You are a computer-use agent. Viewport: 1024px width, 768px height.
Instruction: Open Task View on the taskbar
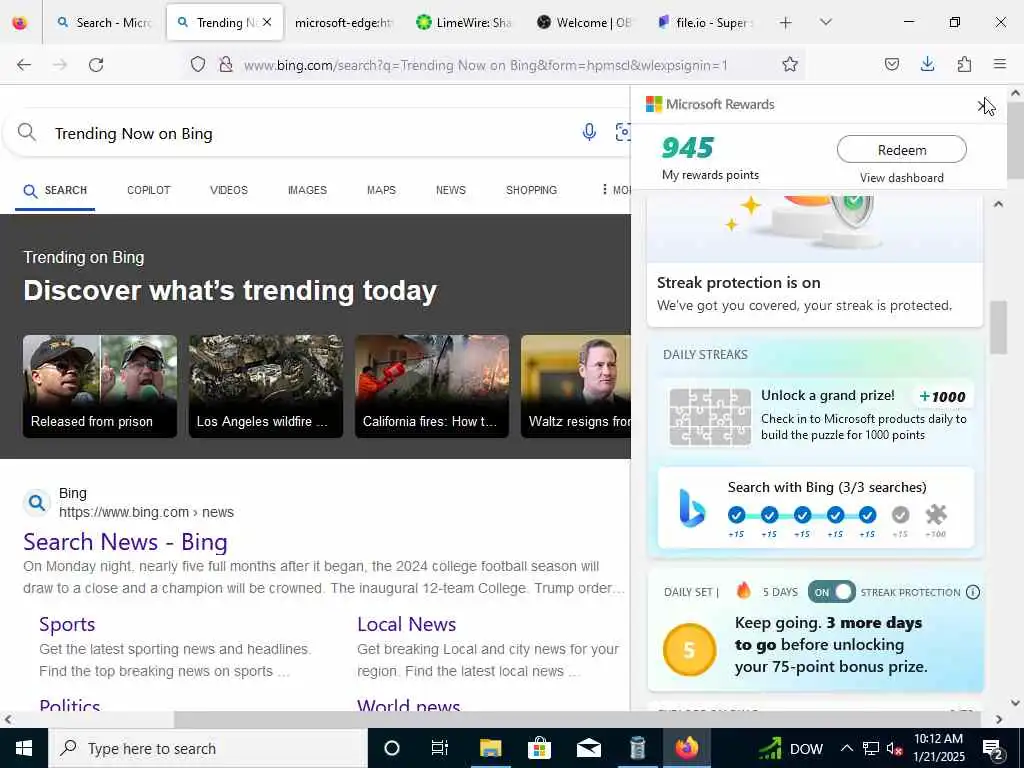[x=440, y=748]
